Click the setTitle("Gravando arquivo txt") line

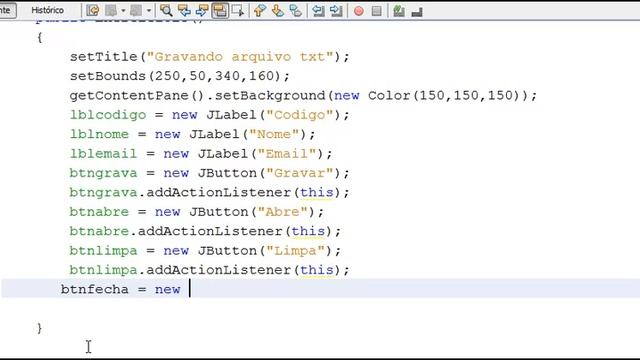(x=209, y=56)
